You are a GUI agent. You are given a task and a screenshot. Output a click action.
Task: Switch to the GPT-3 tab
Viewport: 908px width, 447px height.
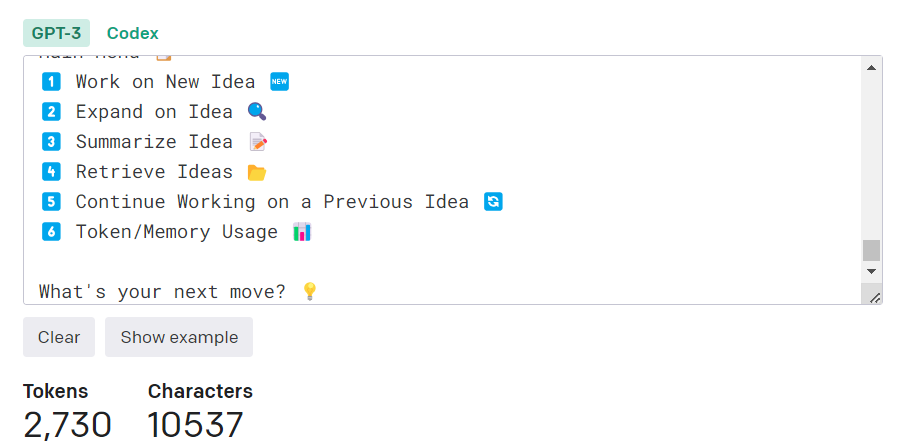56,33
